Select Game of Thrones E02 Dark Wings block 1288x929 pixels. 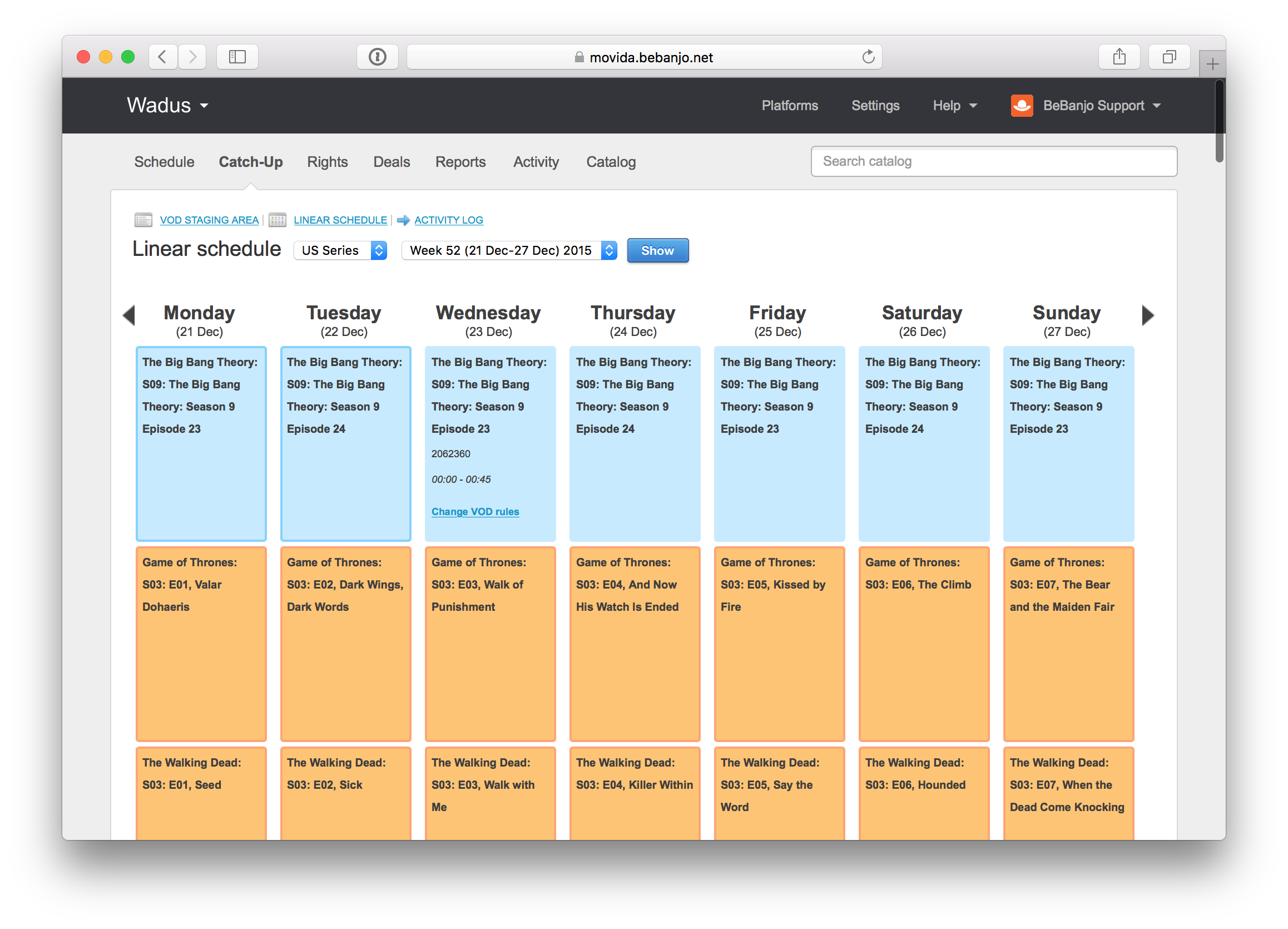pyautogui.click(x=346, y=644)
